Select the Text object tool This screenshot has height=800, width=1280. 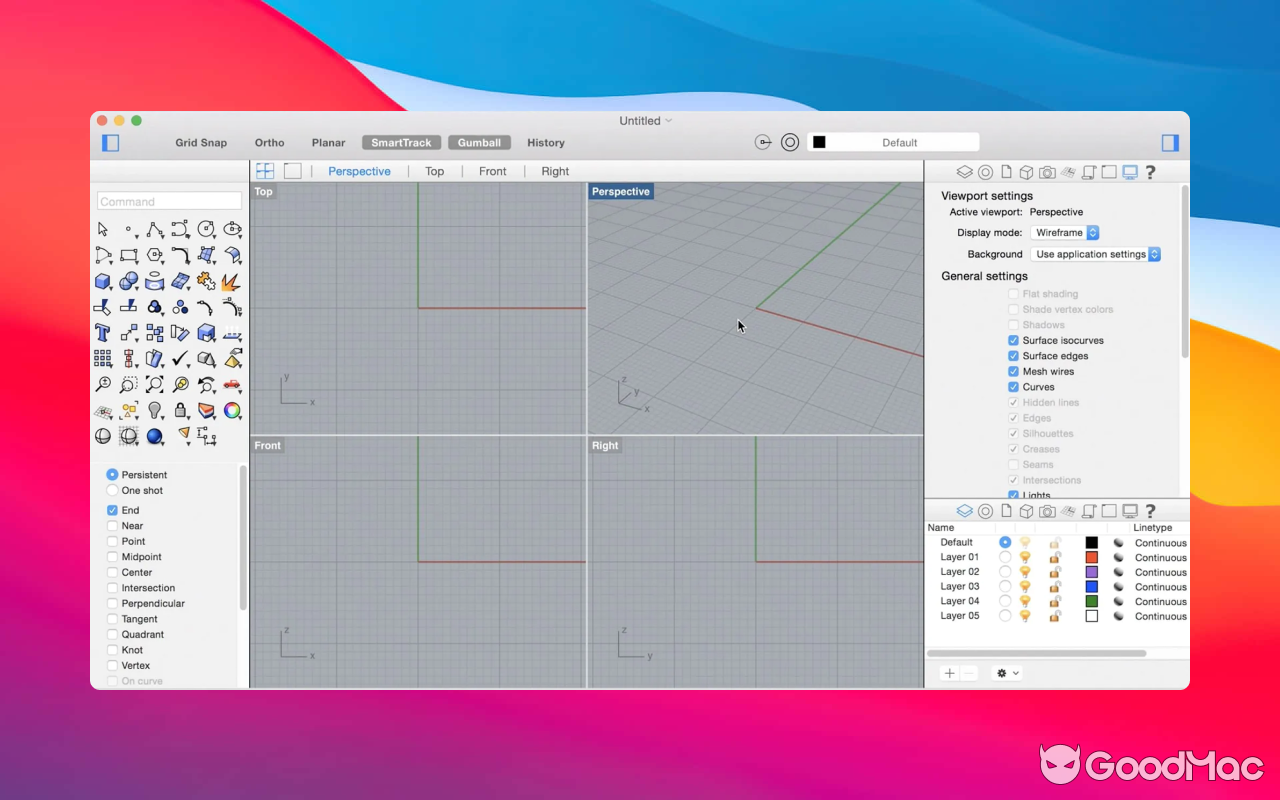(102, 333)
